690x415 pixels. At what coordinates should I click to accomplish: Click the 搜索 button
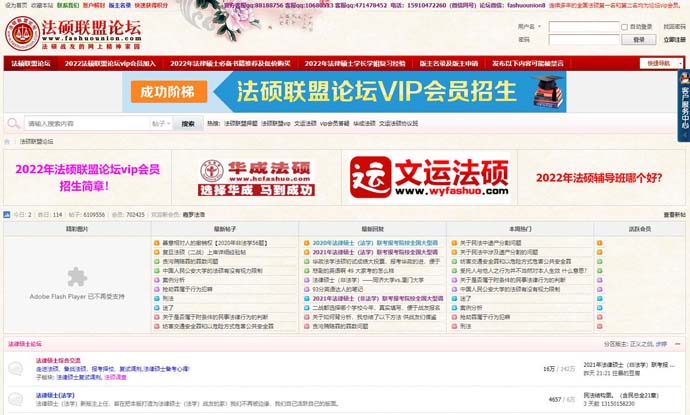click(188, 124)
